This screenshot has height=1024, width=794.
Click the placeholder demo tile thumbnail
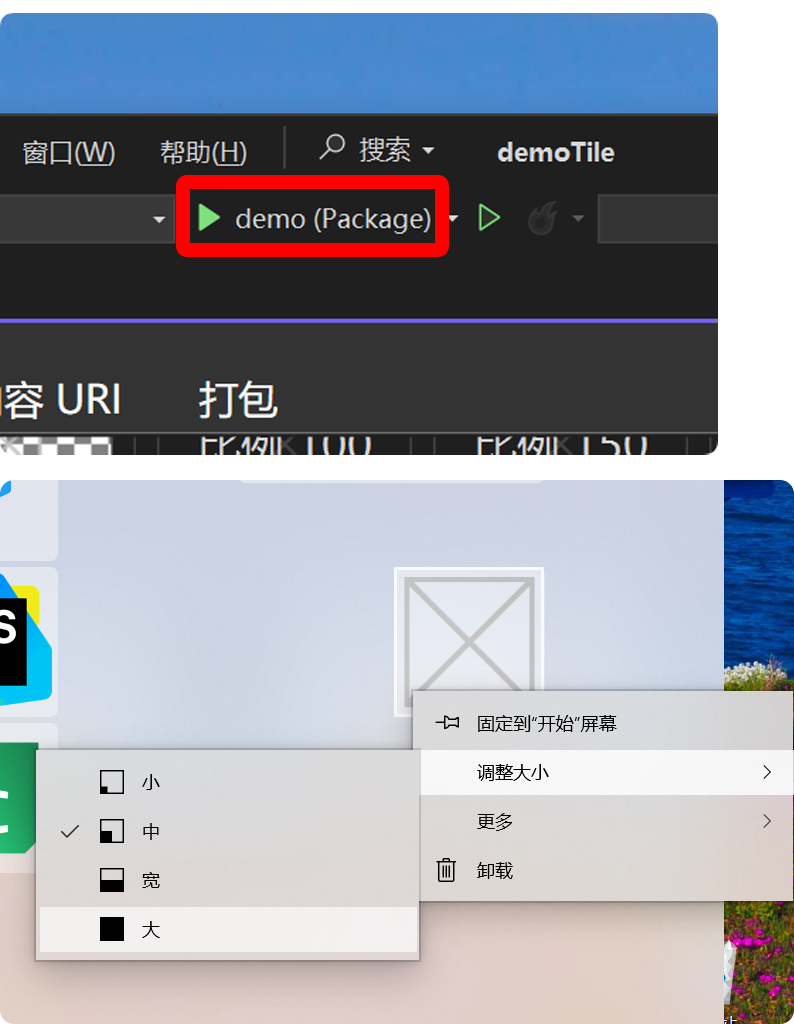click(469, 632)
